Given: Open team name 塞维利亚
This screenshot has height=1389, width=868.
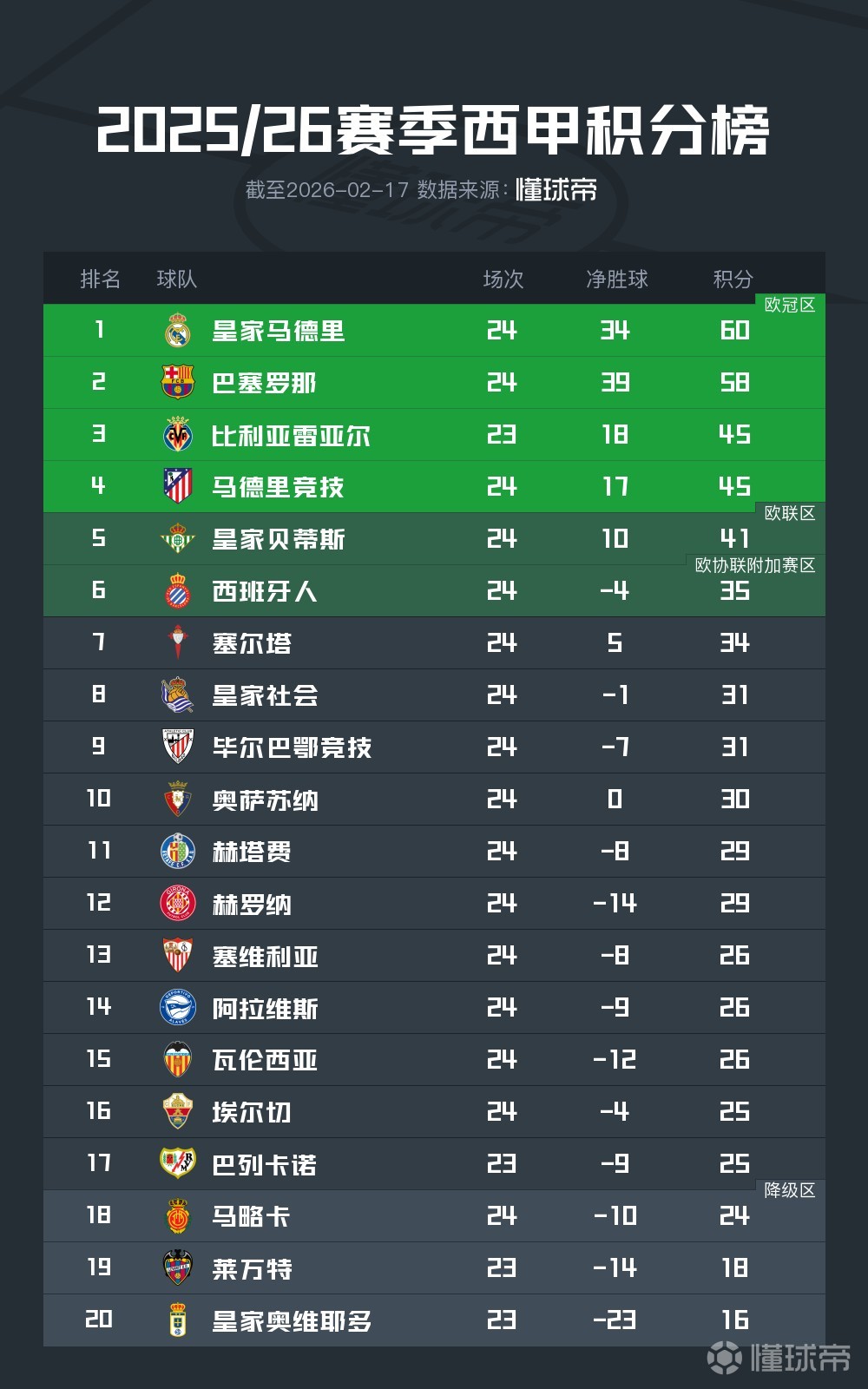Looking at the screenshot, I should tap(266, 956).
